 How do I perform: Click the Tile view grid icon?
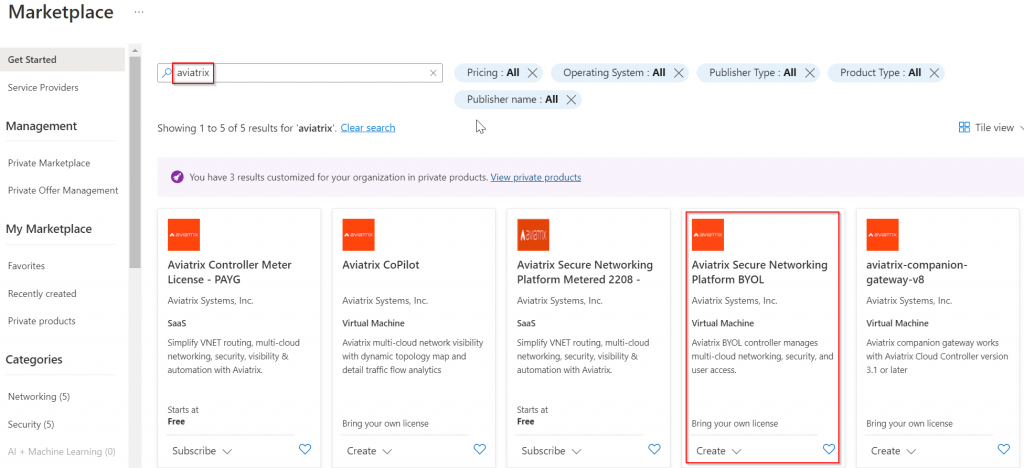[x=964, y=127]
